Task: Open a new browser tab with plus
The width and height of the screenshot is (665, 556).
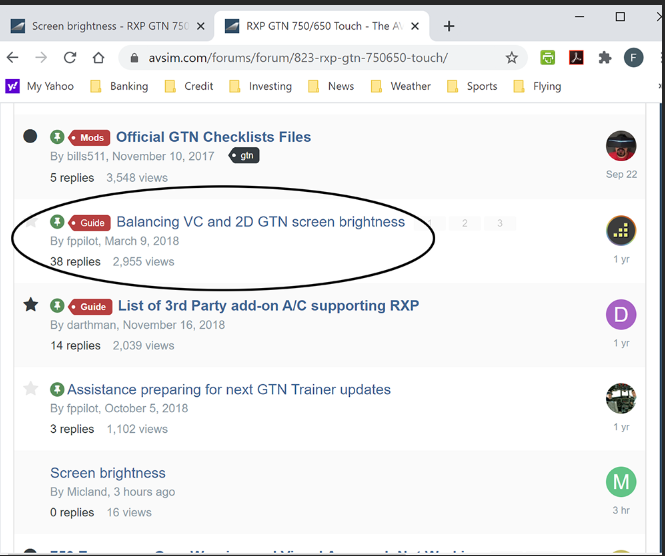Action: tap(449, 26)
